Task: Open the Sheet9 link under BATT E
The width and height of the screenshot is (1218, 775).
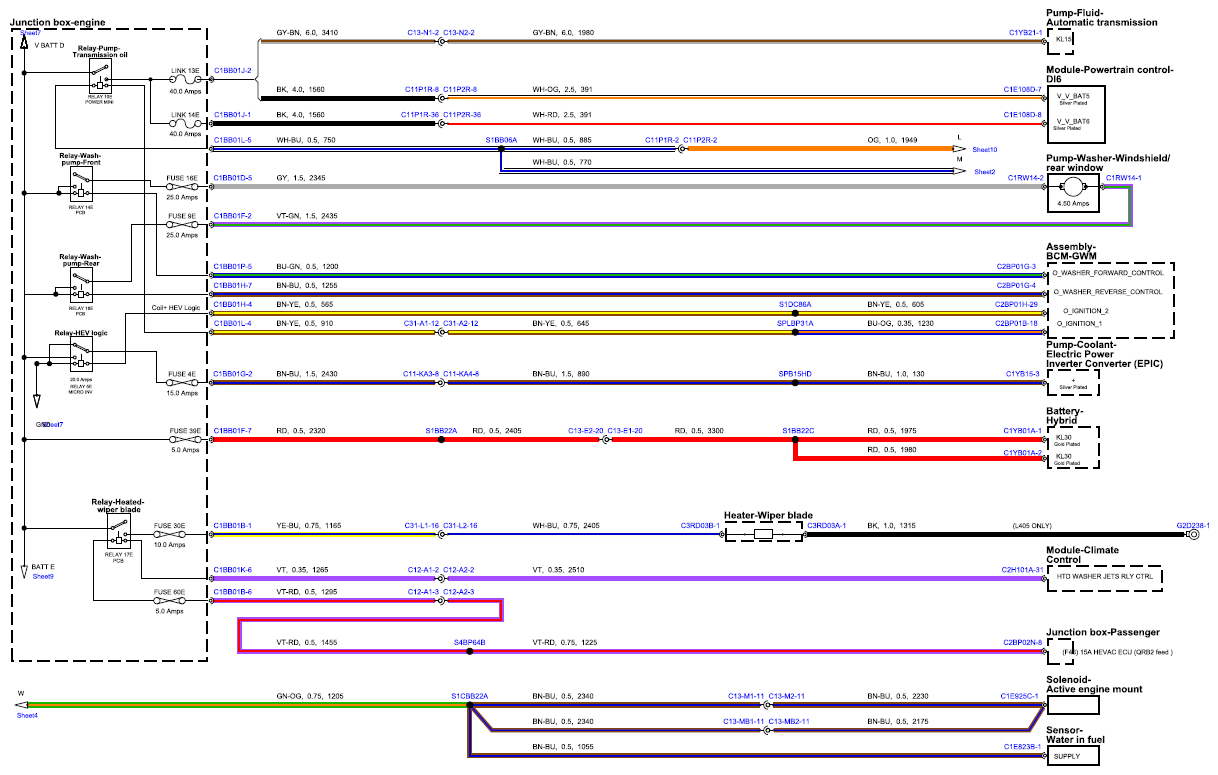Action: tap(42, 577)
